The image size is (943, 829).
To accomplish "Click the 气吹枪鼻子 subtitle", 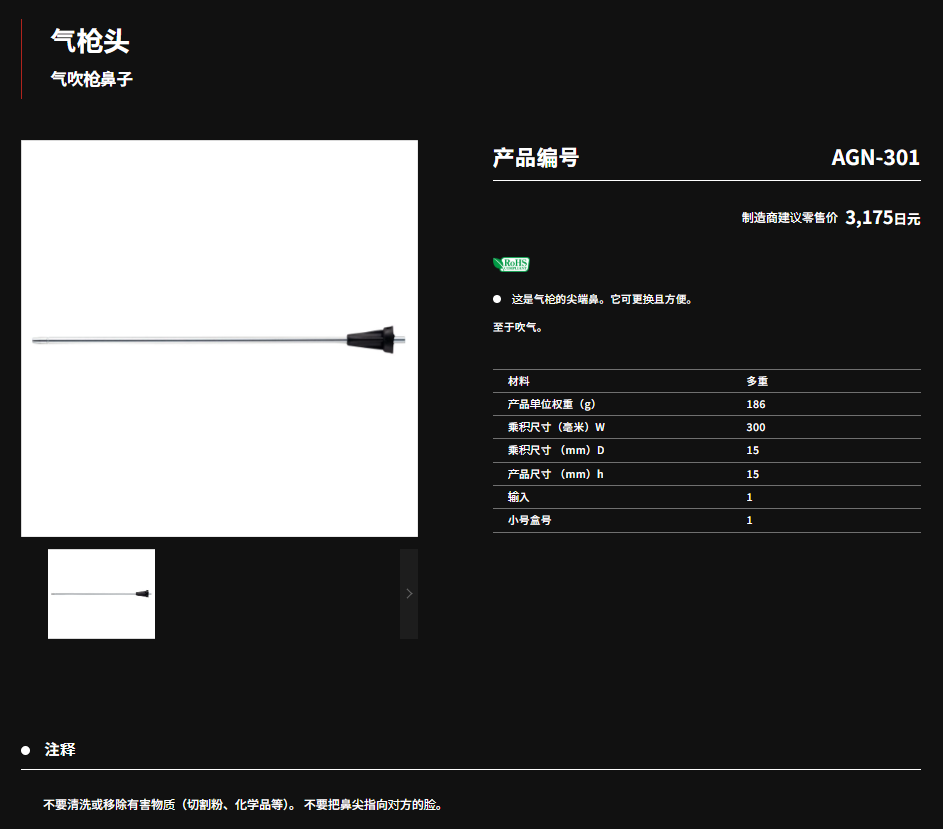I will point(92,79).
